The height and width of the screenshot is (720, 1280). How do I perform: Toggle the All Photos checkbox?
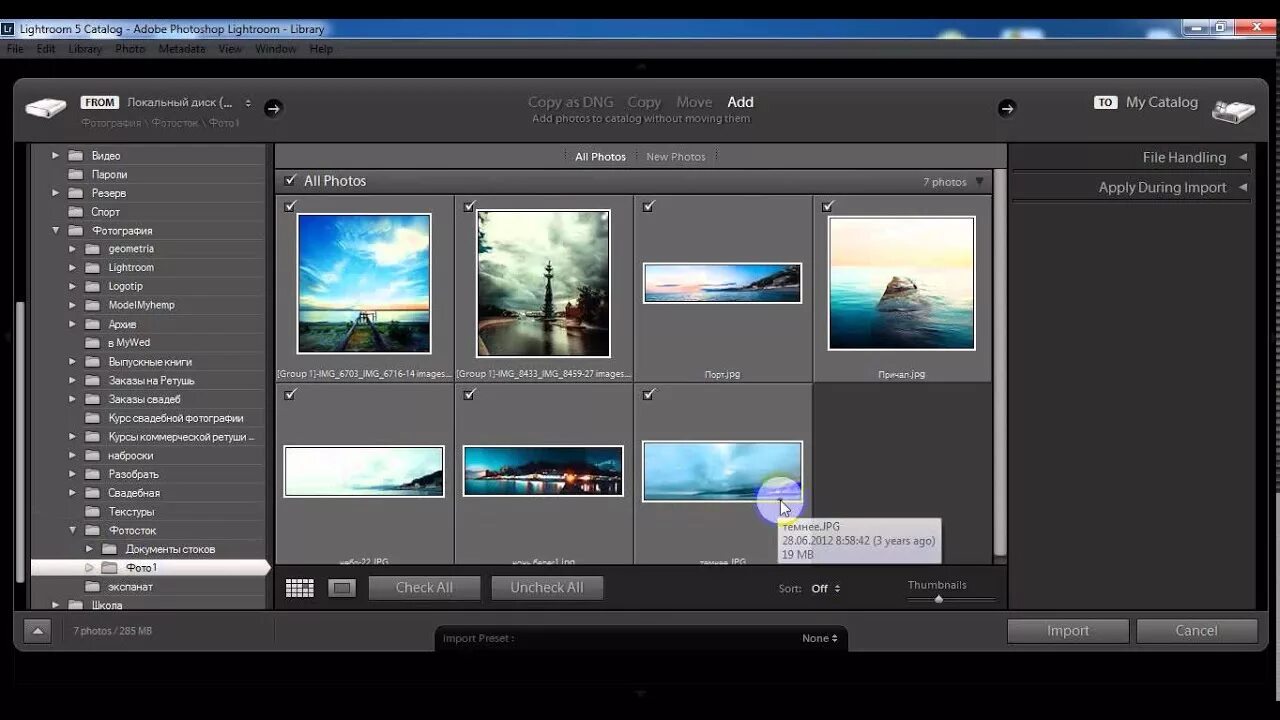click(290, 181)
